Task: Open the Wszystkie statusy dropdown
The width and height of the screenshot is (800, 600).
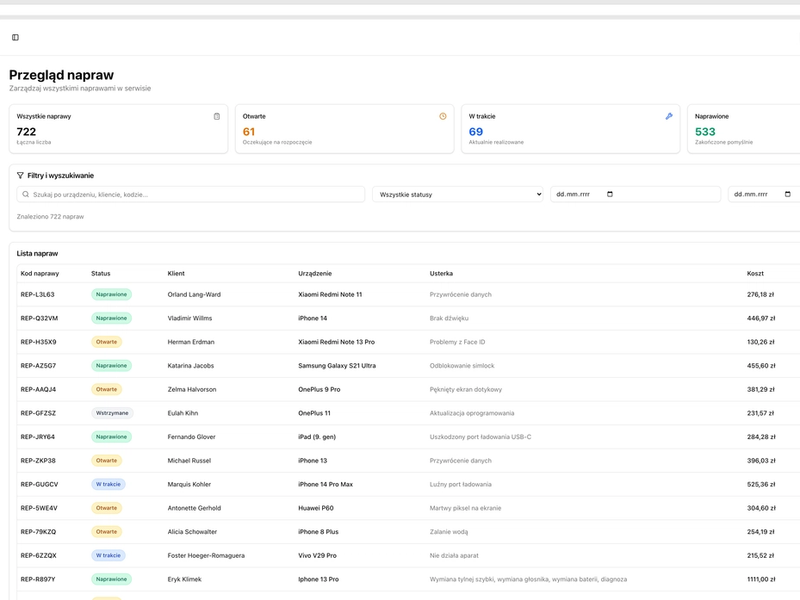Action: tap(458, 194)
